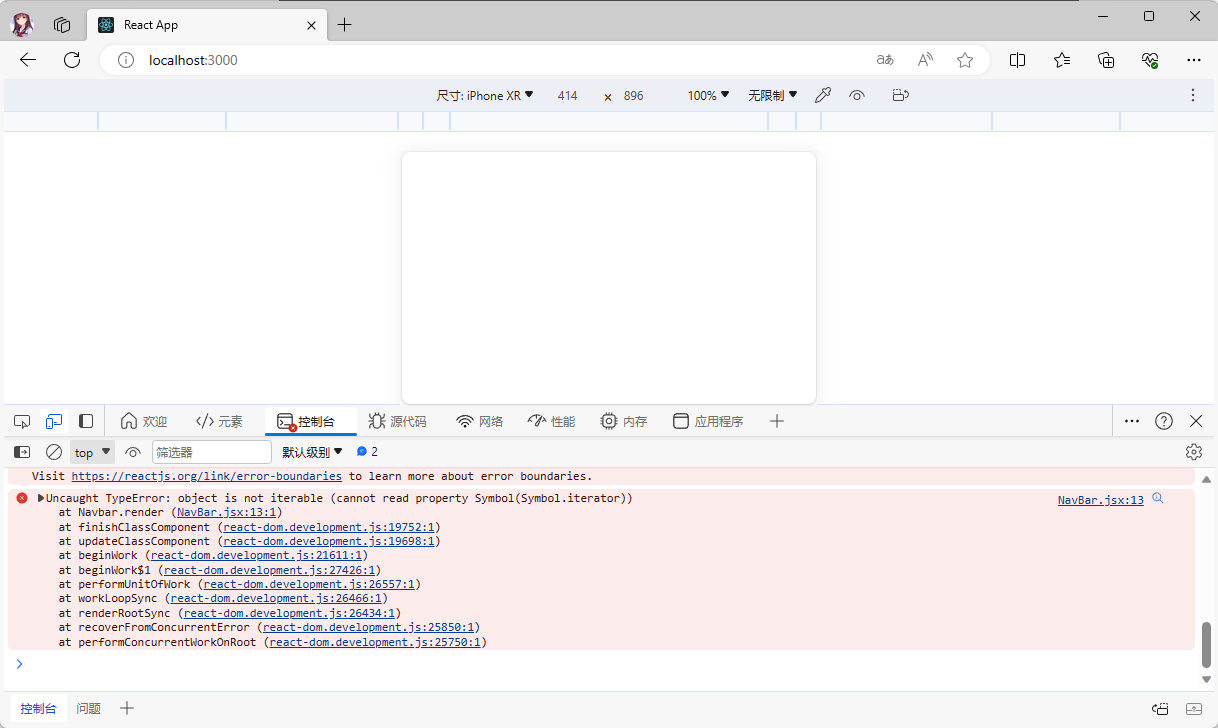Expand the Uncaught TypeError message

tap(41, 498)
